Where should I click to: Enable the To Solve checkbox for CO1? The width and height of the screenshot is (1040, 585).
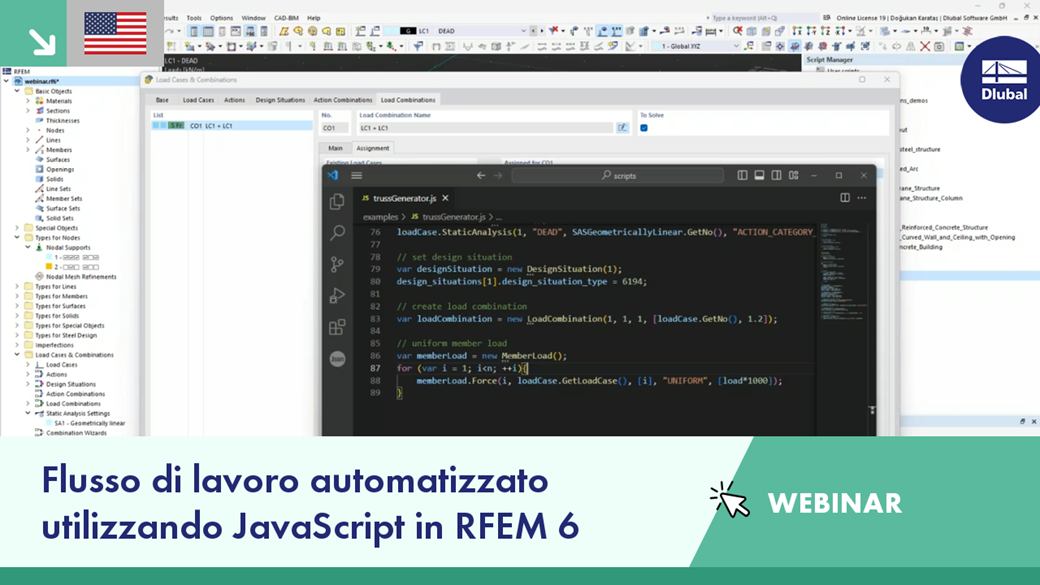[642, 127]
